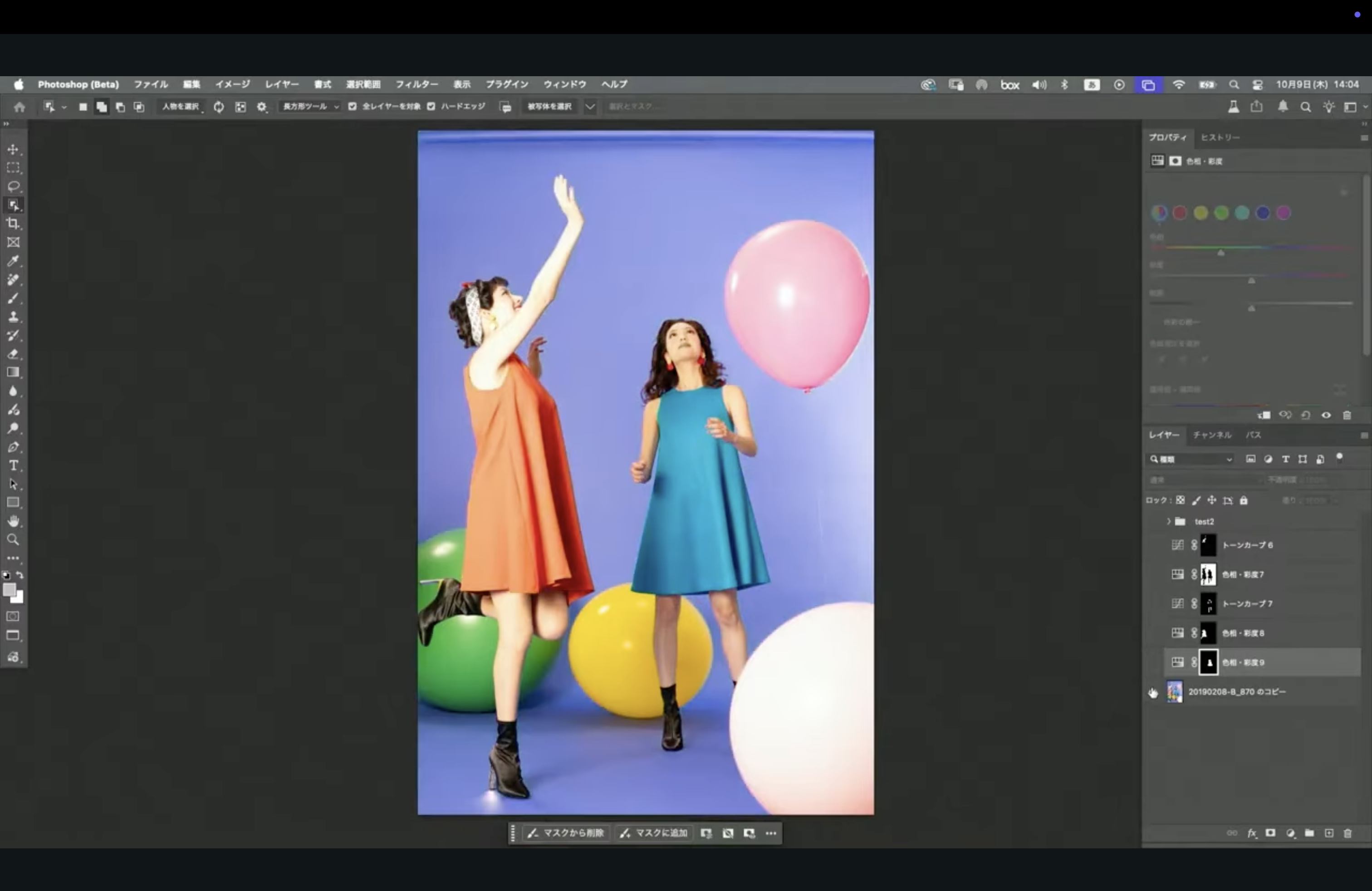
Task: Open the 長方形ツール mode dropdown
Action: 310,107
